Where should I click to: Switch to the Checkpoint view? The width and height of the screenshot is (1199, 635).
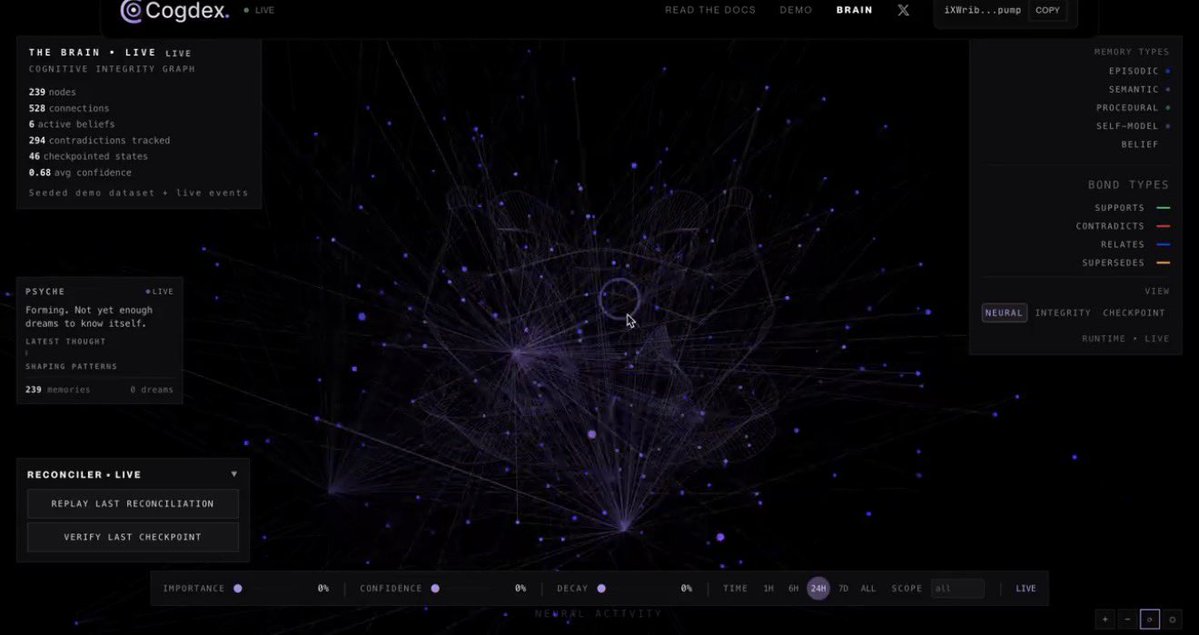1134,313
